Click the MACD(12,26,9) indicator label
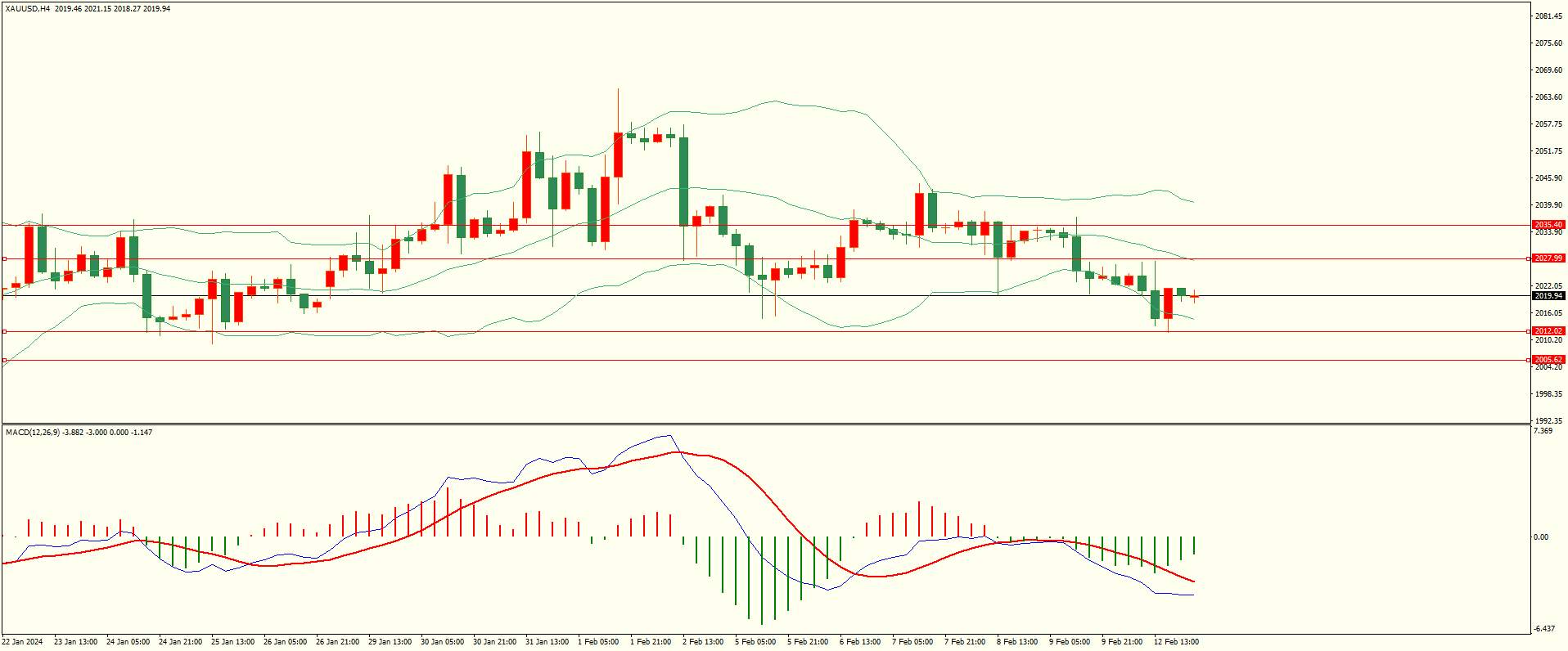 [x=32, y=432]
